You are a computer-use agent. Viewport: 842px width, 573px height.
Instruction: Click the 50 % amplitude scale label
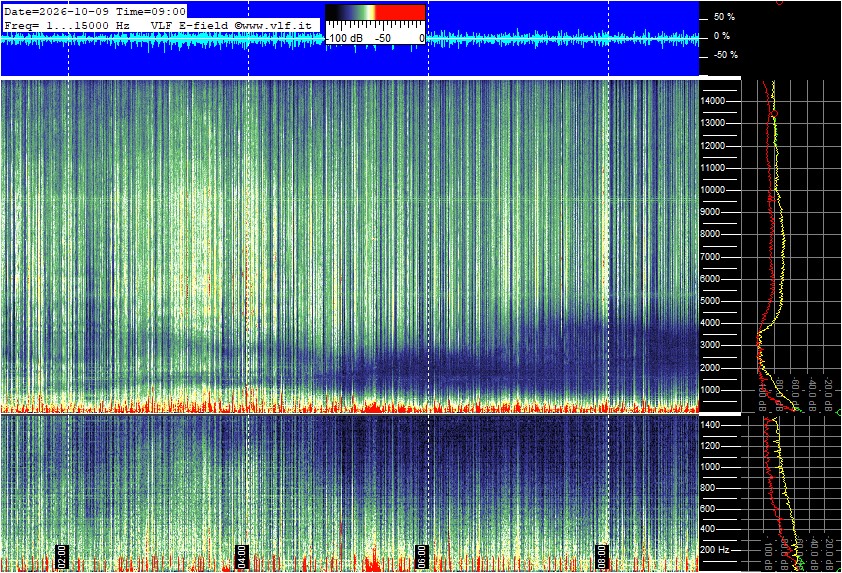[724, 17]
